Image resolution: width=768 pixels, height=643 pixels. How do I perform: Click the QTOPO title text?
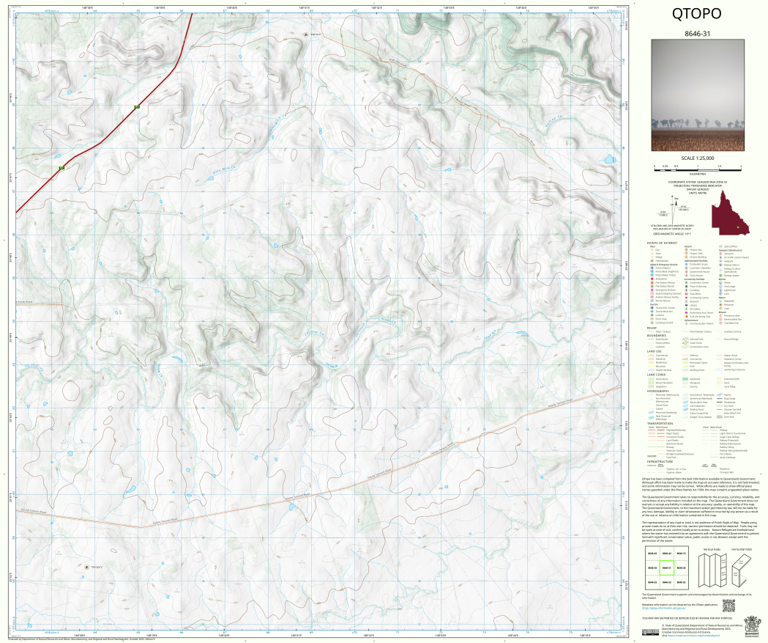point(696,13)
